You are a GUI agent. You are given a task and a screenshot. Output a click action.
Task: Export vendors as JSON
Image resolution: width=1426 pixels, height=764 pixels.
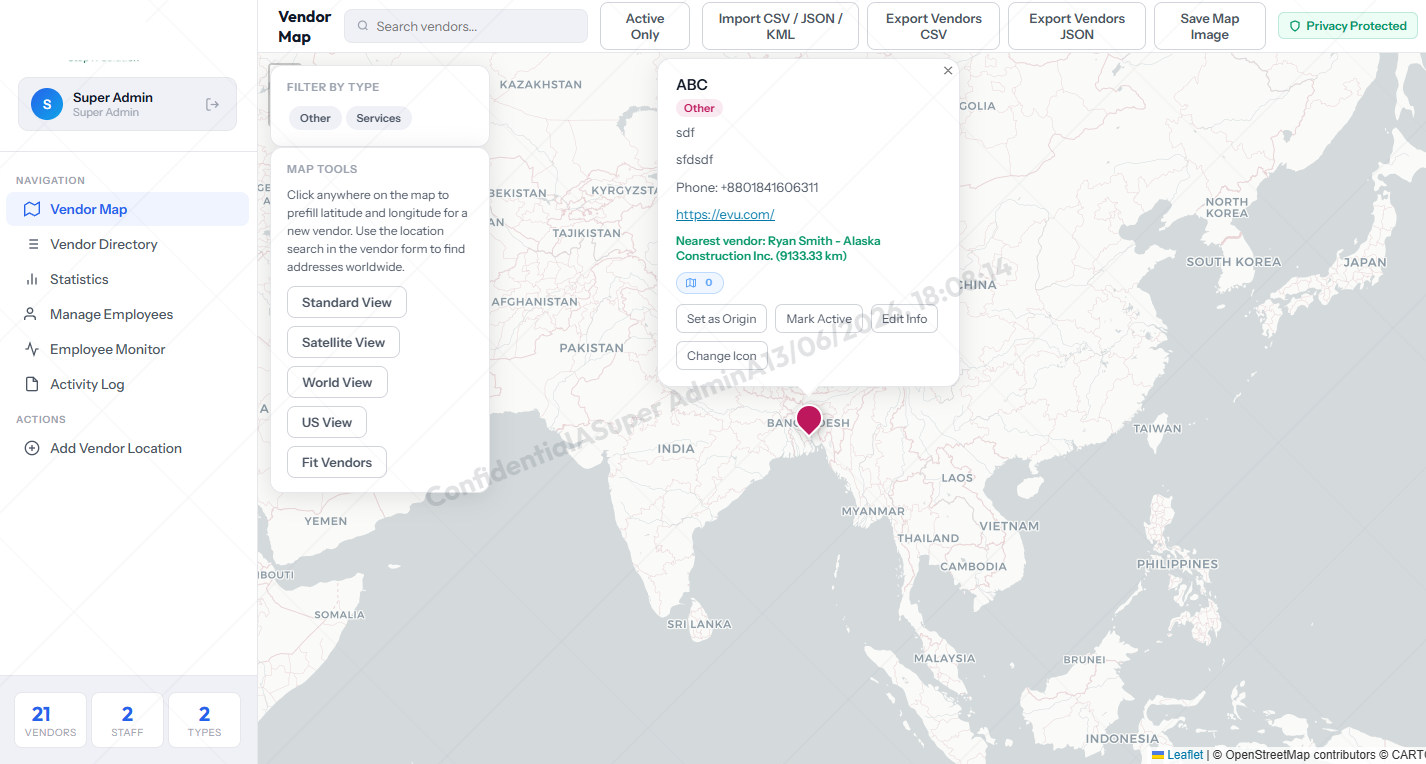(1077, 26)
